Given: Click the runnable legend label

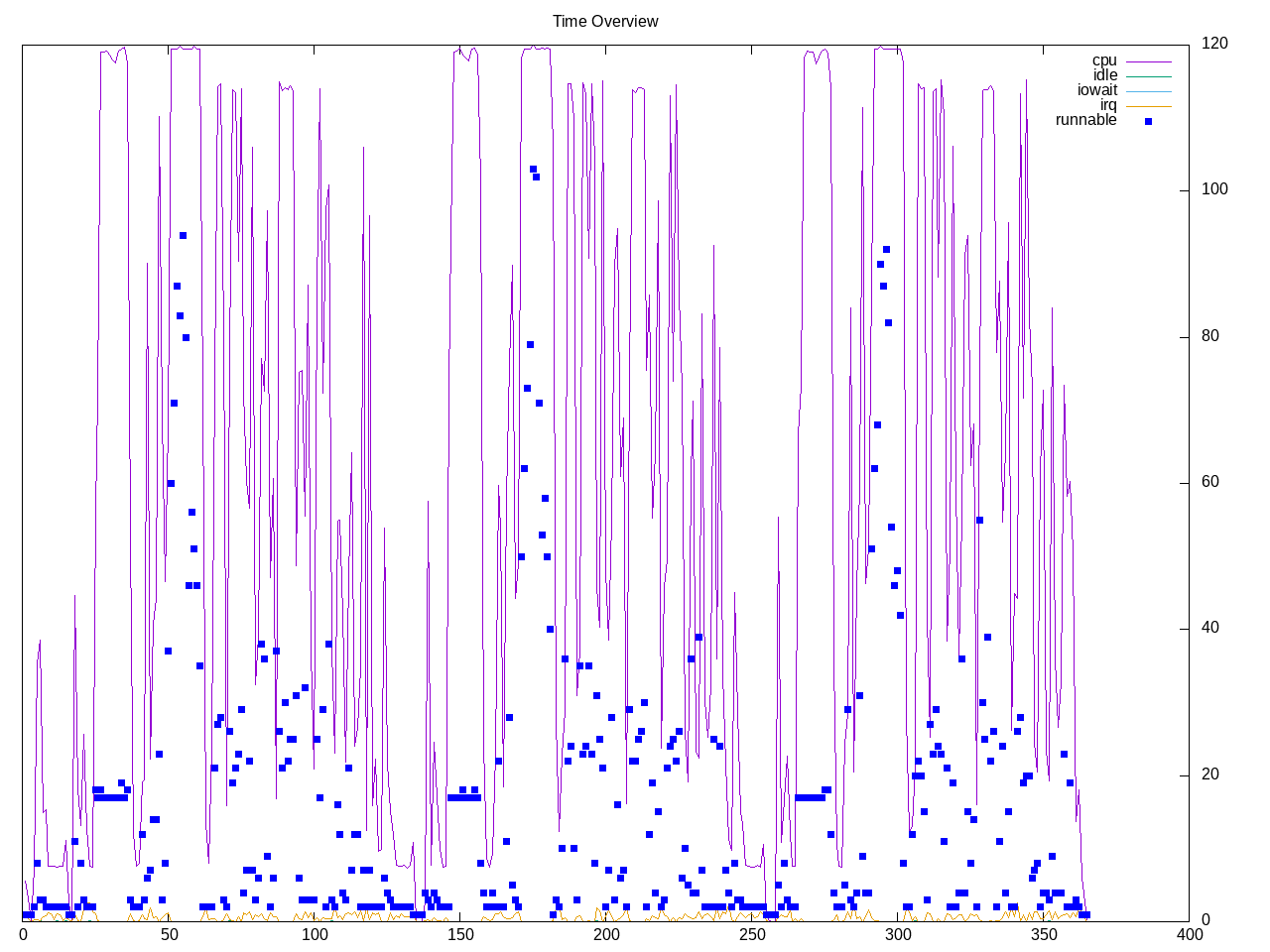Looking at the screenshot, I should click(x=1085, y=120).
